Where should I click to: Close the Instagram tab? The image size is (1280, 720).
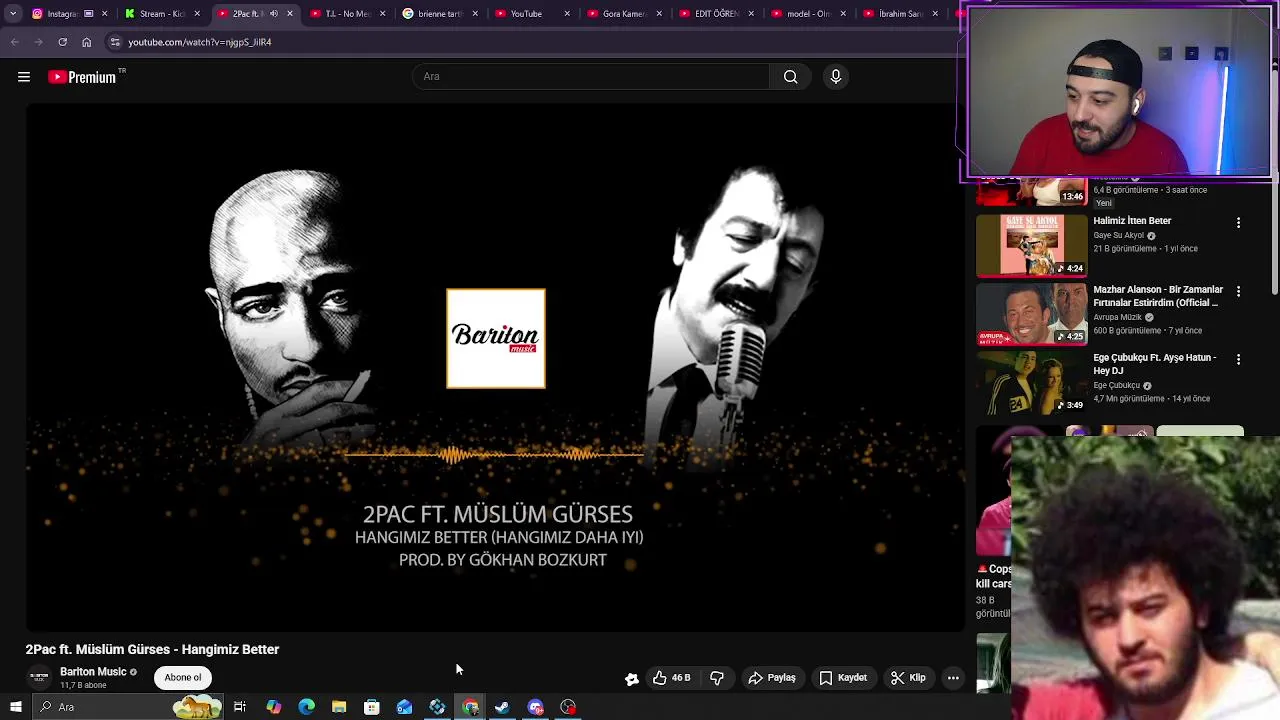(104, 14)
